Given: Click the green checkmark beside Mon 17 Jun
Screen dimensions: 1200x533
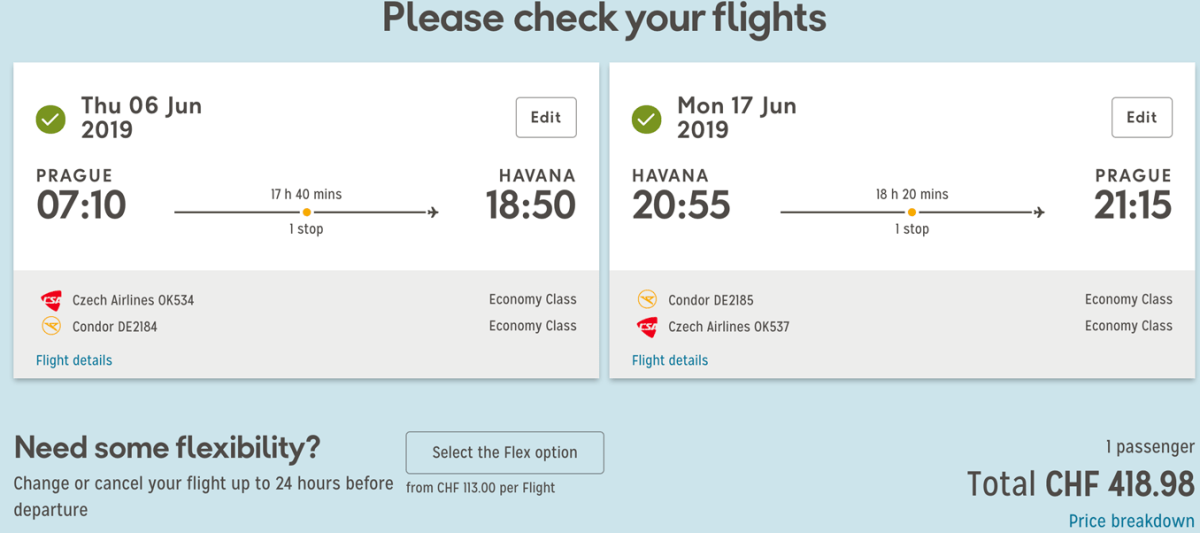Looking at the screenshot, I should point(647,120).
